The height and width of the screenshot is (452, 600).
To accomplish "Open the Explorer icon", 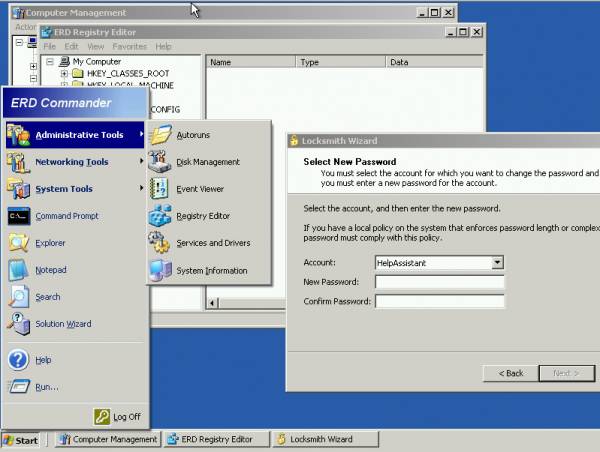I will coord(18,243).
